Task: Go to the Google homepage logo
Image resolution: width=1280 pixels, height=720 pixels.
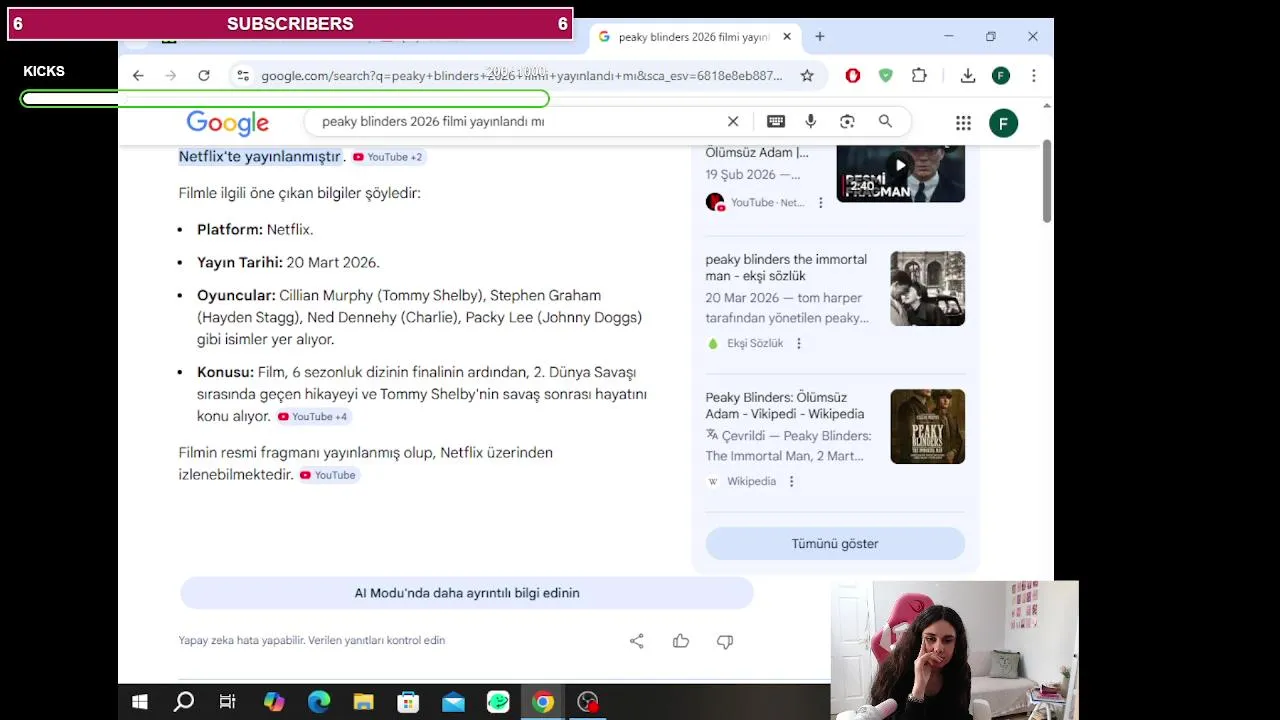Action: coord(228,123)
